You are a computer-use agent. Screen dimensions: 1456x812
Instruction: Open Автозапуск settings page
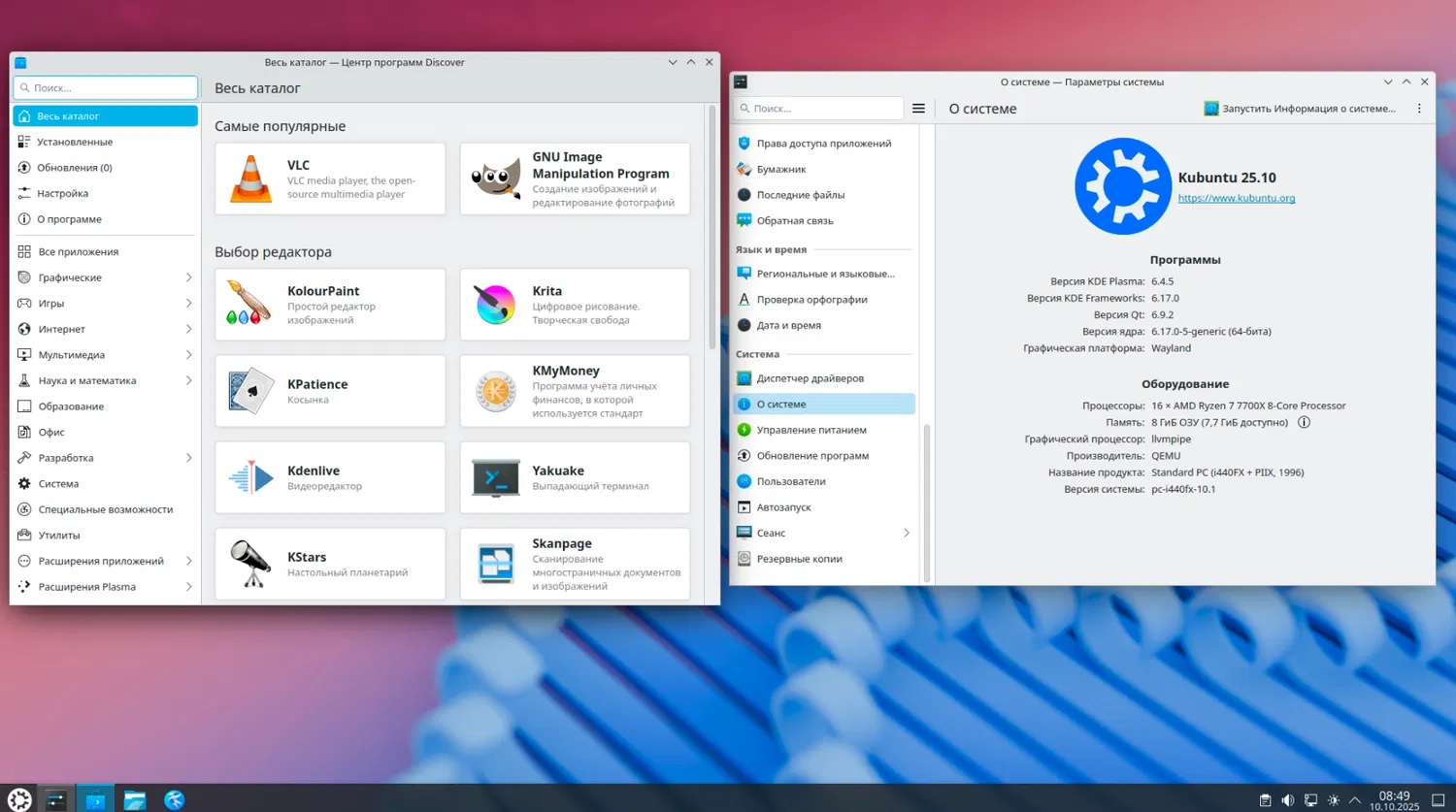824,506
